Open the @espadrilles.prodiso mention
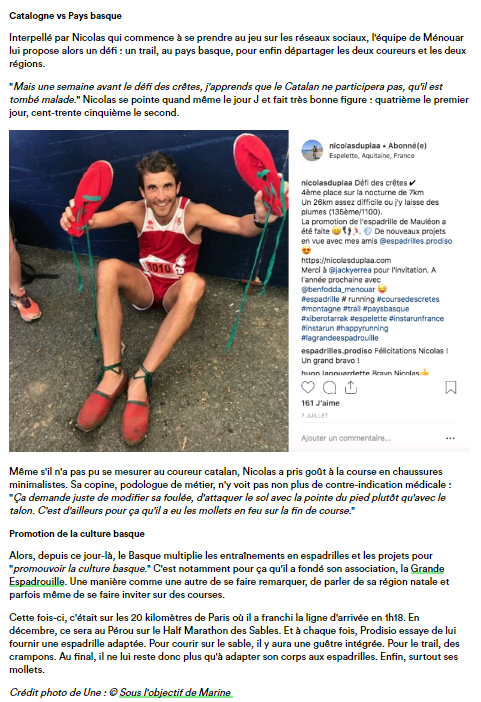 coord(416,241)
